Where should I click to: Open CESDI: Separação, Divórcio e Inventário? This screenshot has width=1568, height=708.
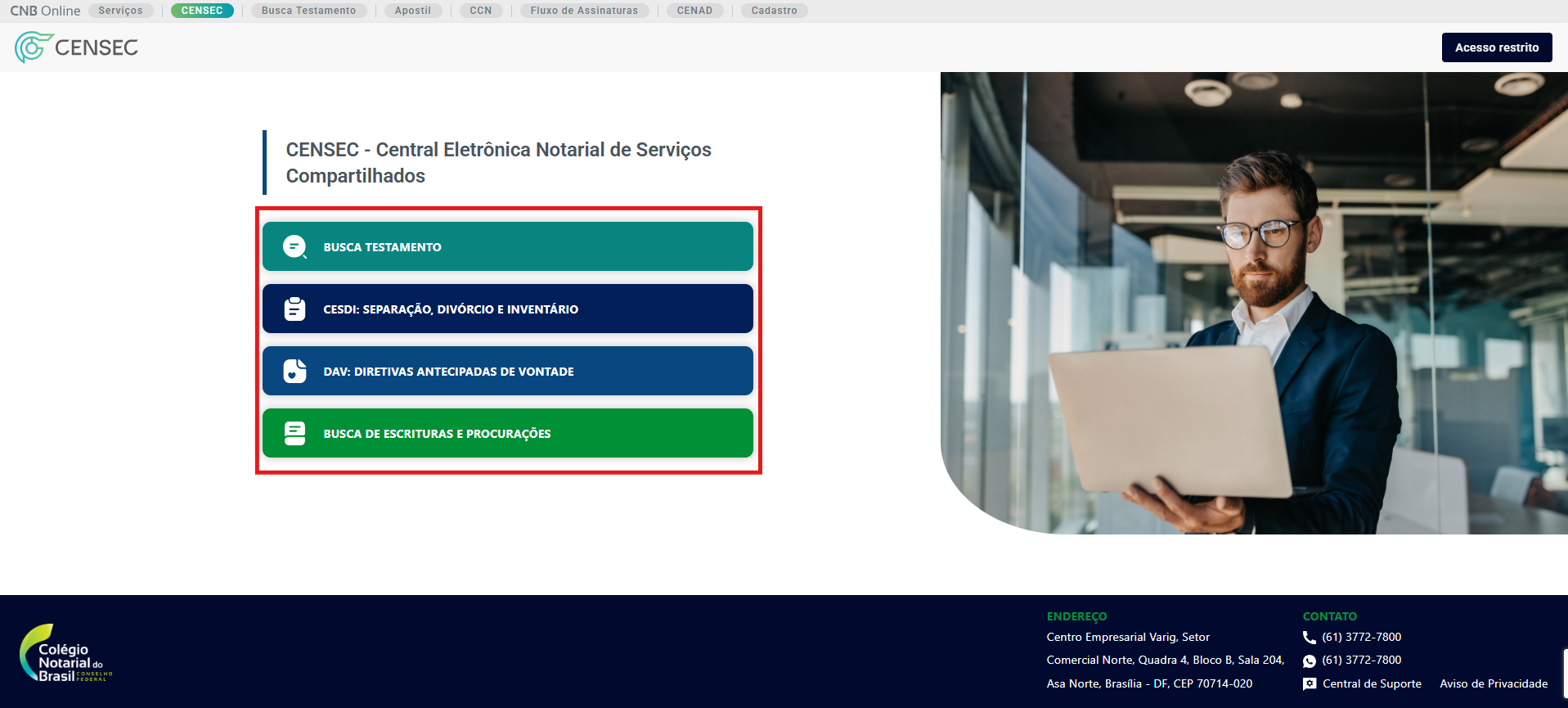507,309
